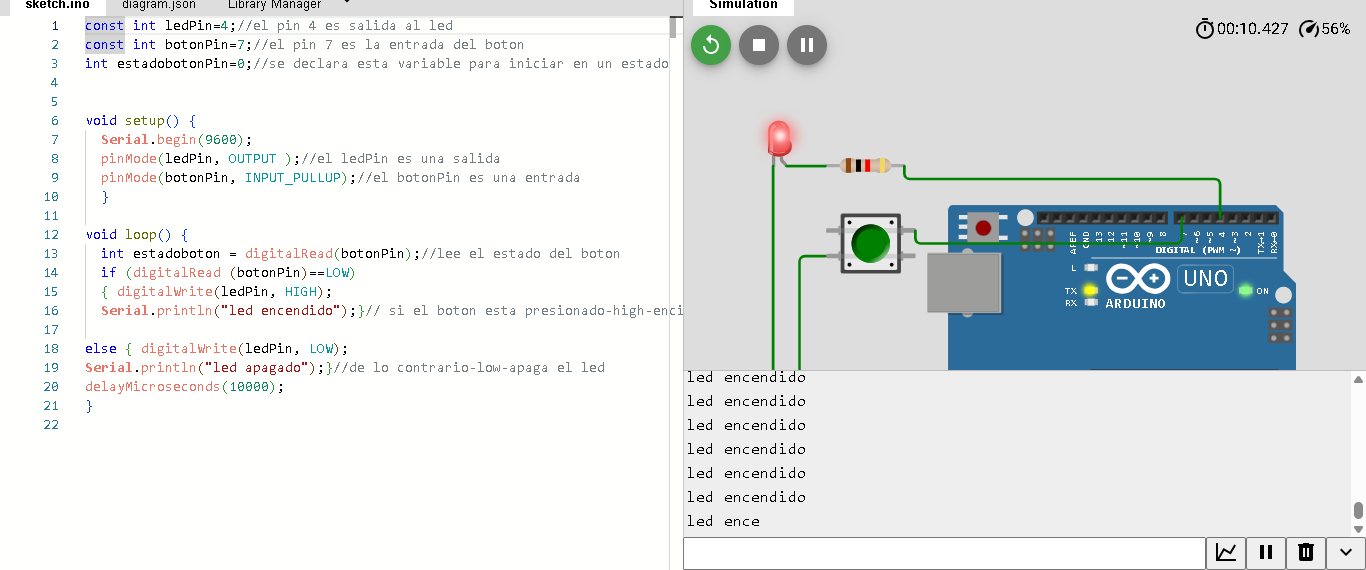Click the red LED in the circuit

779,139
